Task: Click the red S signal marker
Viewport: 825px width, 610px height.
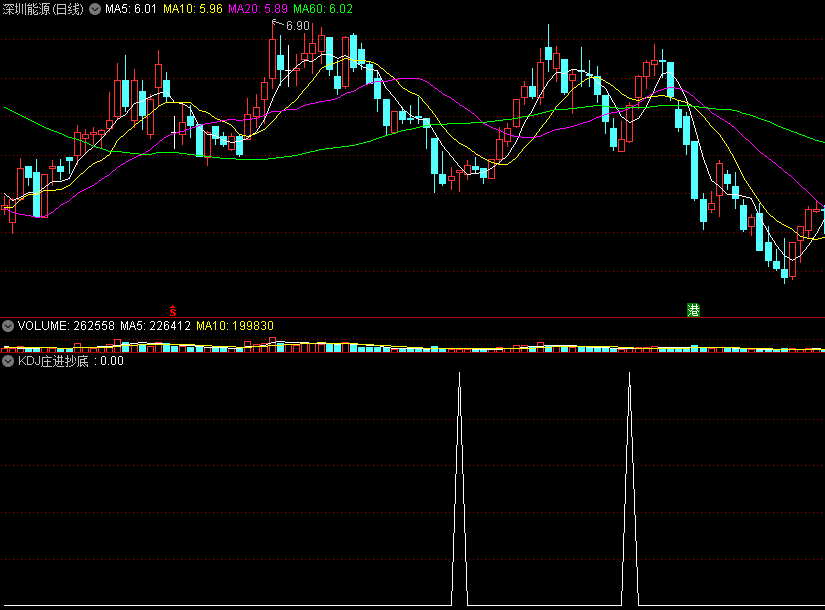Action: pos(173,311)
